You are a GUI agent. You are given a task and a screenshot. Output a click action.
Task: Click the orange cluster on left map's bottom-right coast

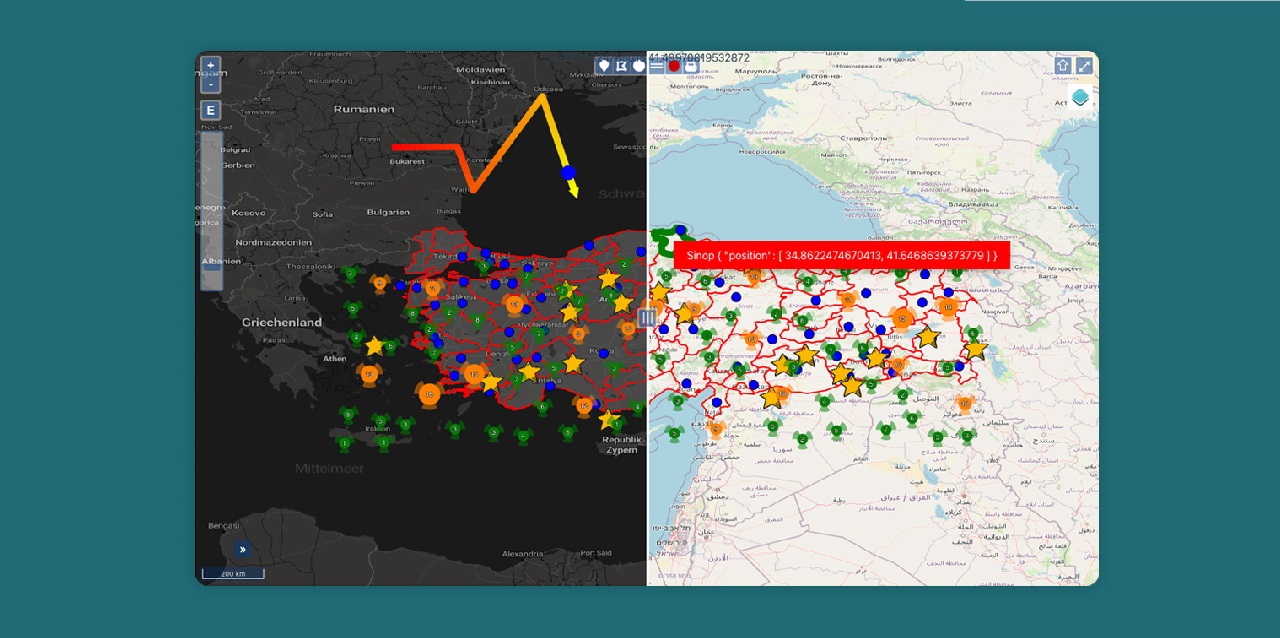pos(584,405)
